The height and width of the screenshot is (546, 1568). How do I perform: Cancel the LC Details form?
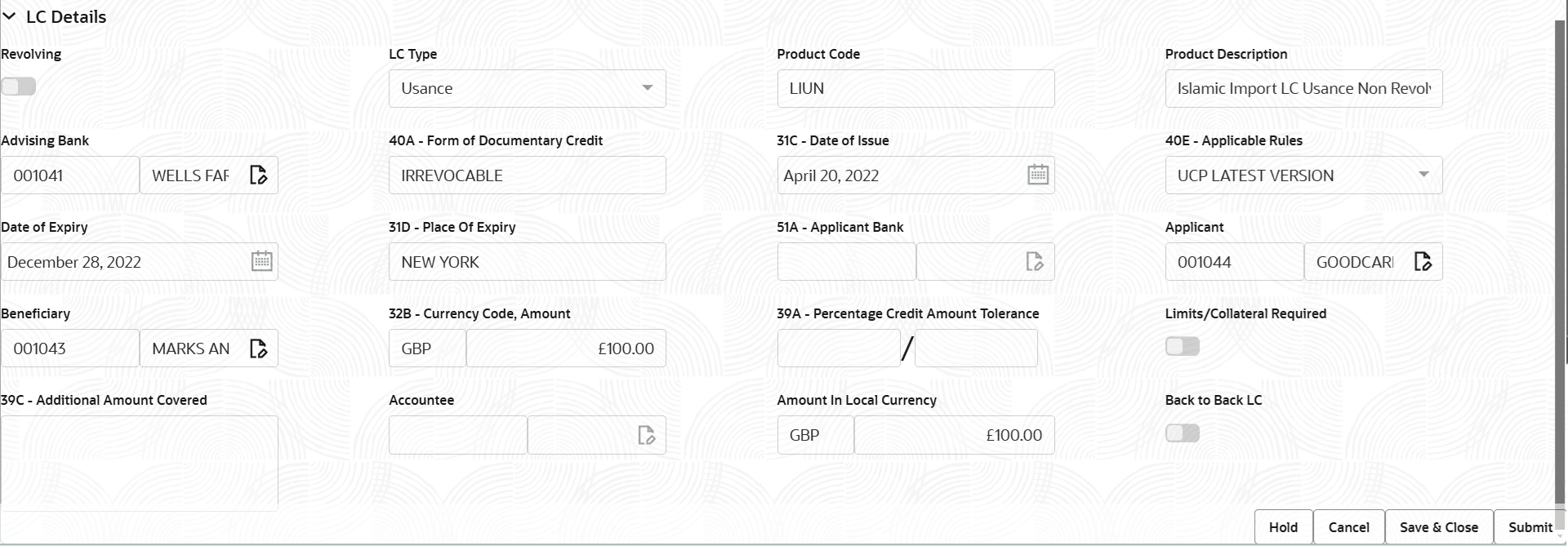tap(1349, 527)
